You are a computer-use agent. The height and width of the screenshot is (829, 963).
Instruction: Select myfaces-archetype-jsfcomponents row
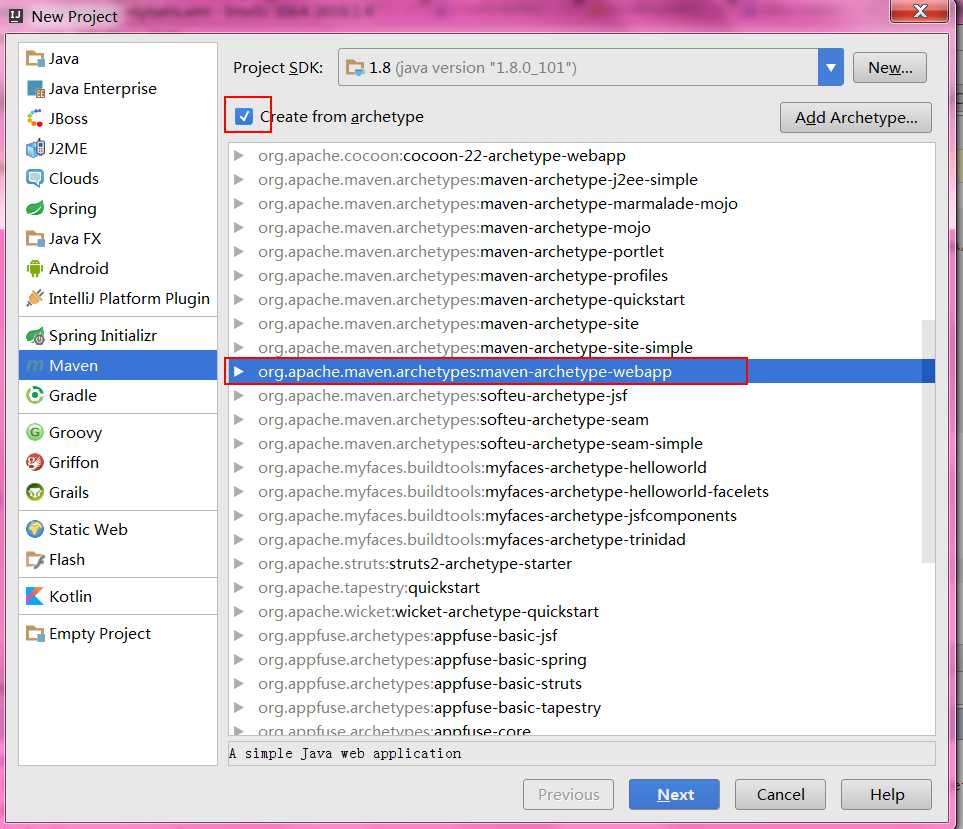pyautogui.click(x=582, y=516)
